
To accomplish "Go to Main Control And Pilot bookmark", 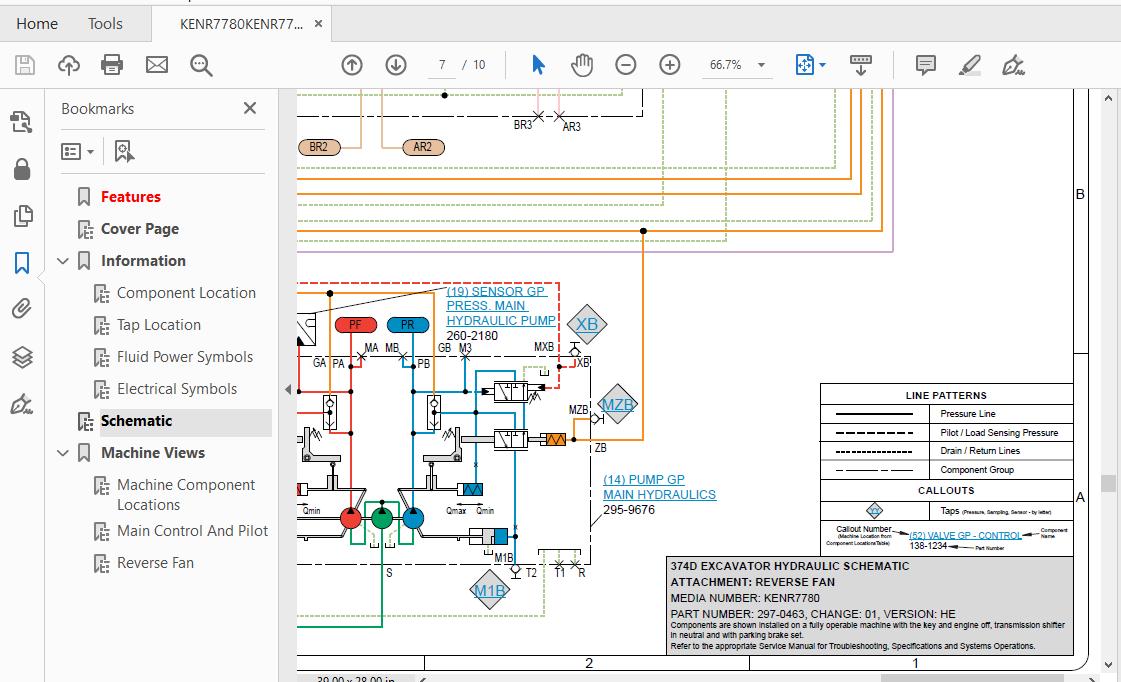I will tap(192, 531).
